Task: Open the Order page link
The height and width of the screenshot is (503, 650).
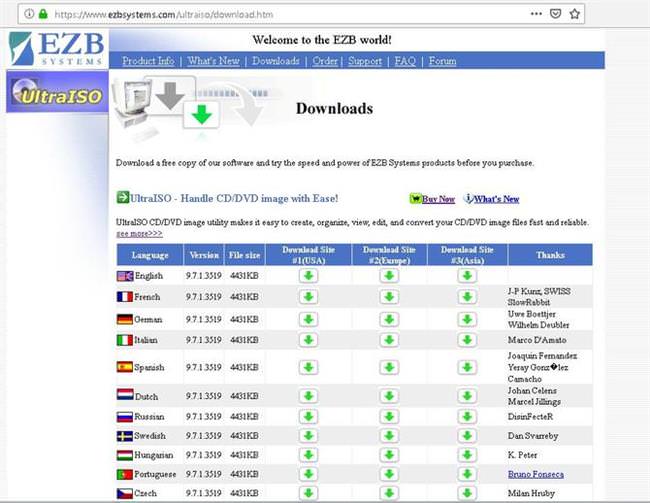Action: tap(325, 61)
